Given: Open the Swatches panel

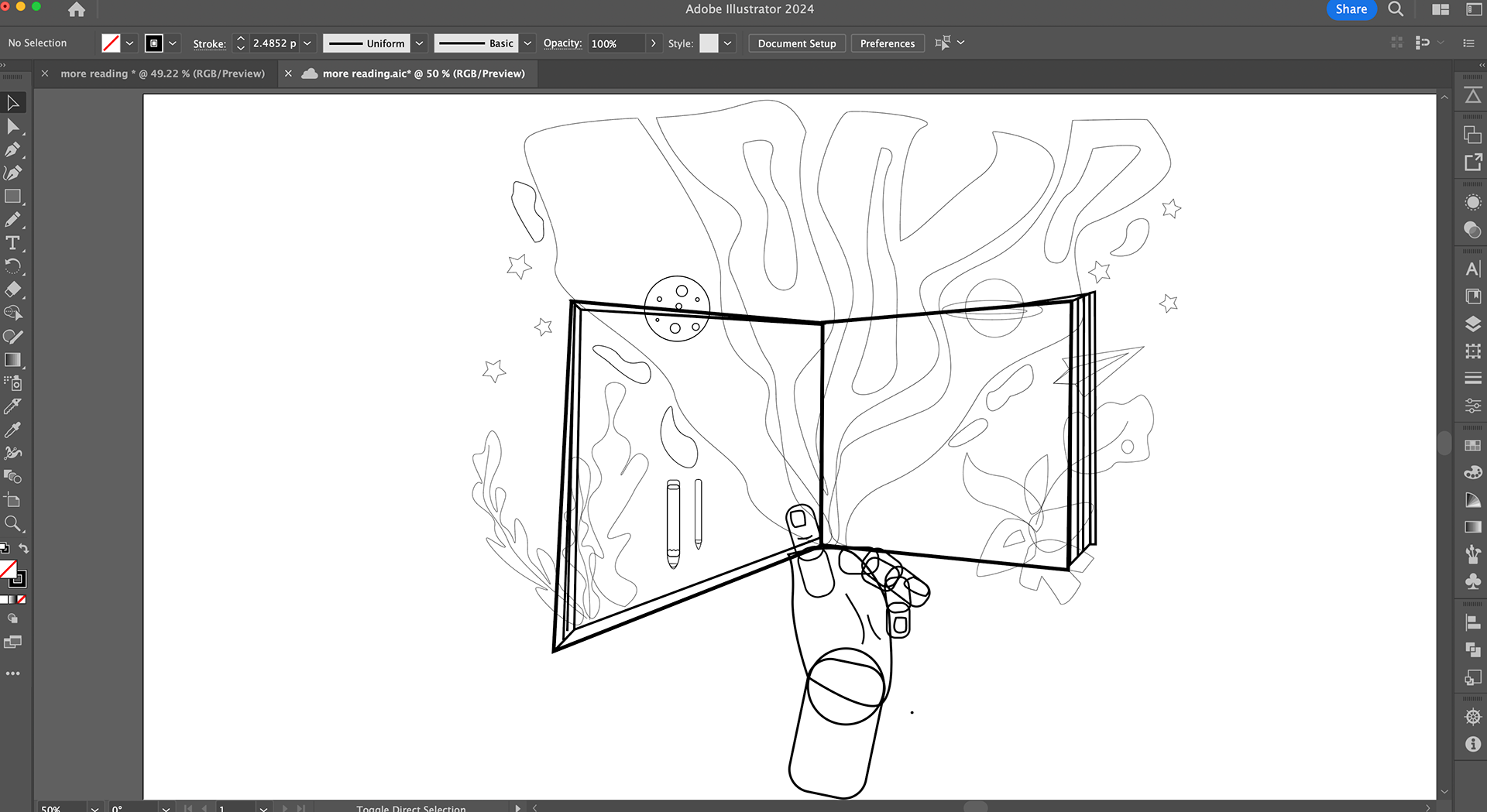Looking at the screenshot, I should [1473, 445].
